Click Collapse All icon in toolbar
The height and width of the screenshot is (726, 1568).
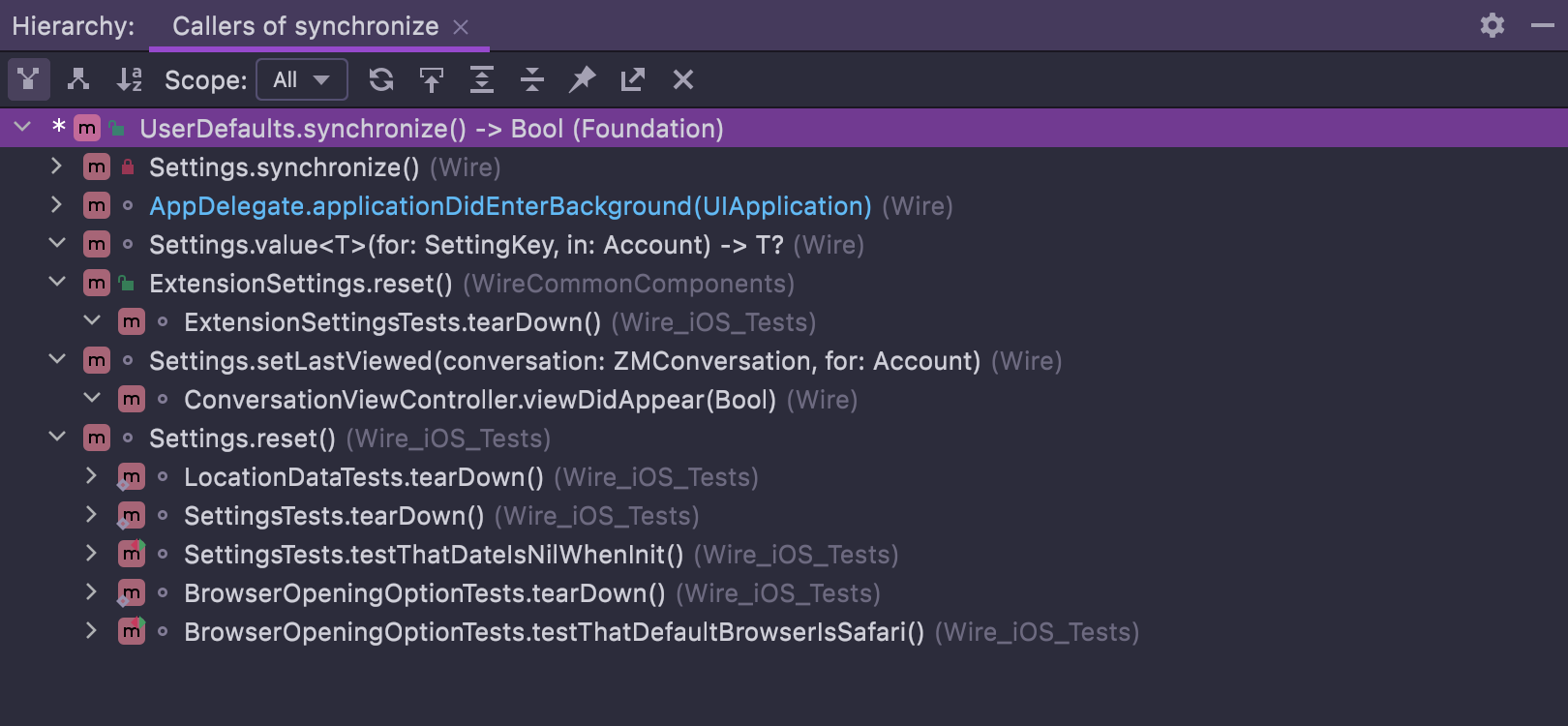(532, 79)
